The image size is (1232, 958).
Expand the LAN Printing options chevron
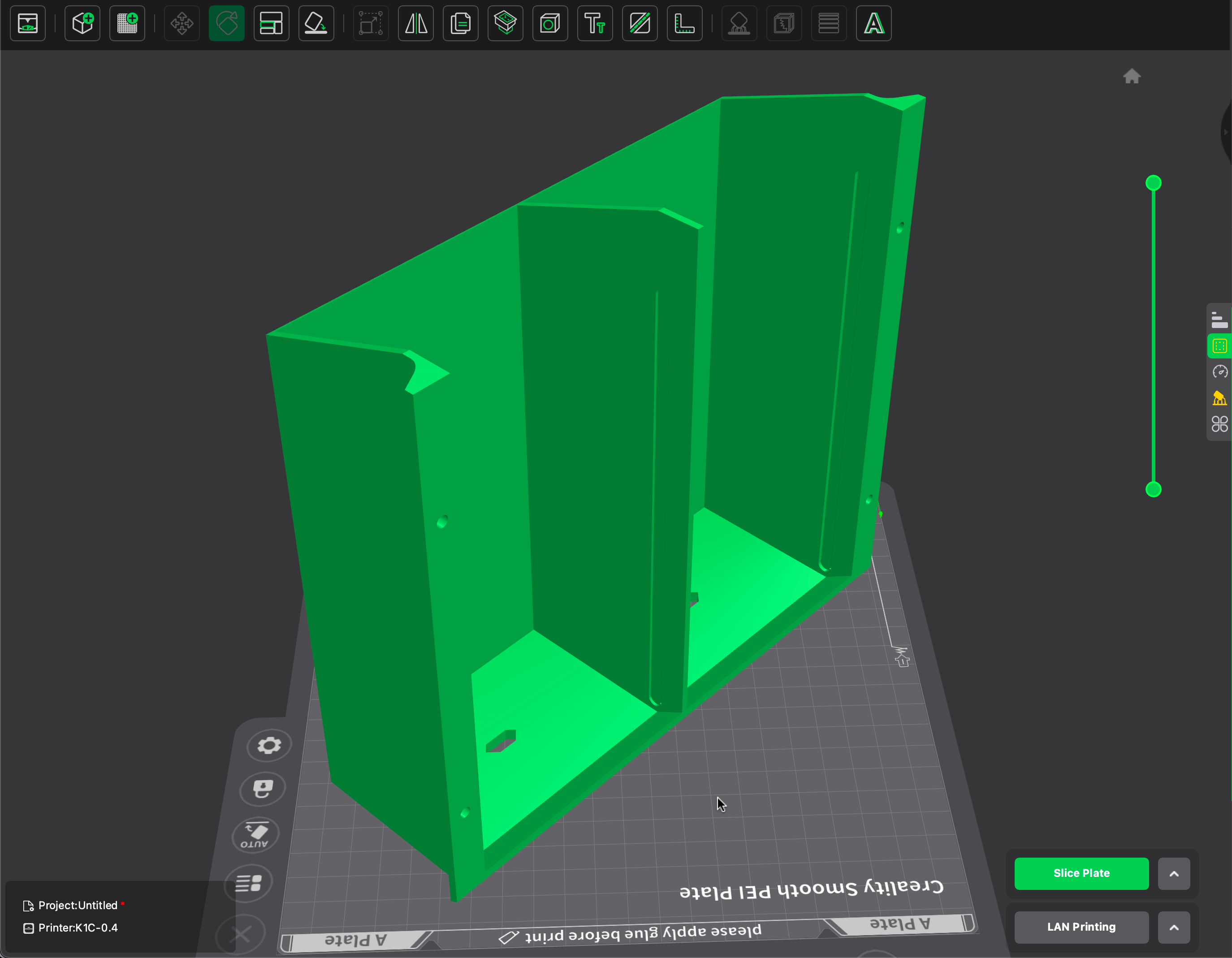(1173, 927)
